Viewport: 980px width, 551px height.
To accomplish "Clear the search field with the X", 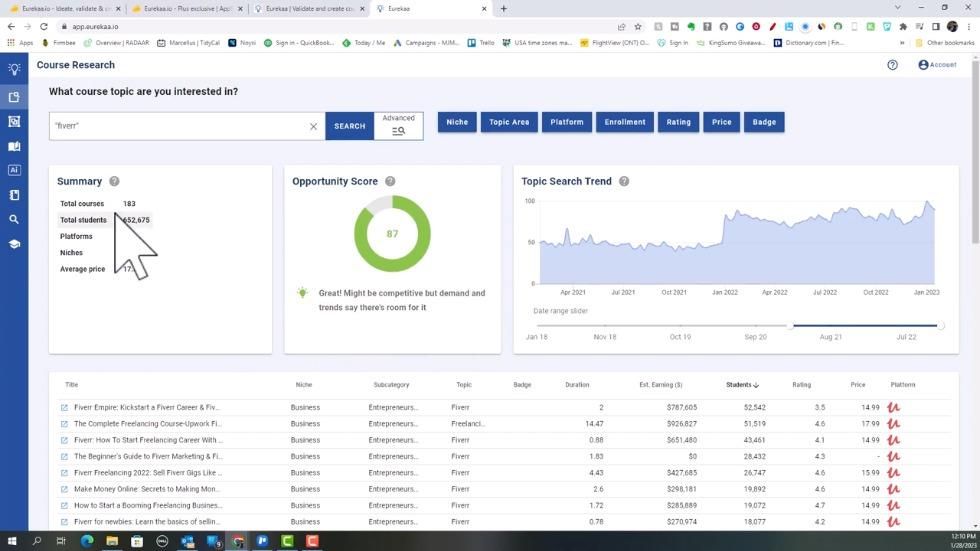I will click(x=313, y=126).
